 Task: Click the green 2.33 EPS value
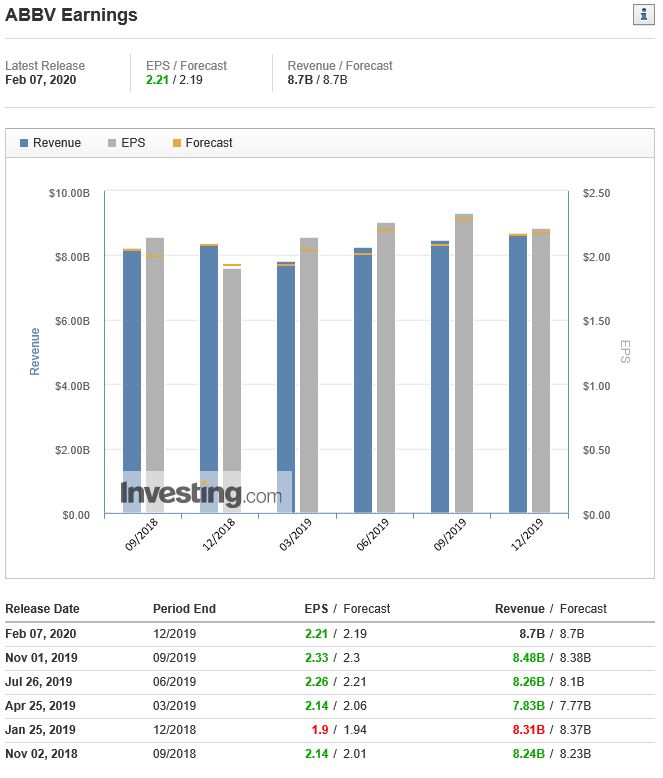coord(317,658)
